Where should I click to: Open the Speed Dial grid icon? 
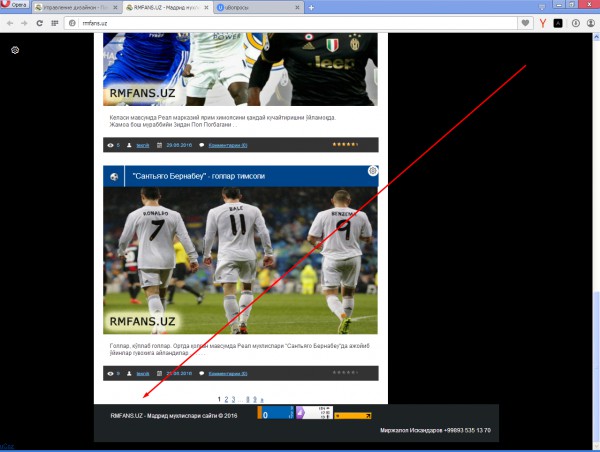point(55,23)
